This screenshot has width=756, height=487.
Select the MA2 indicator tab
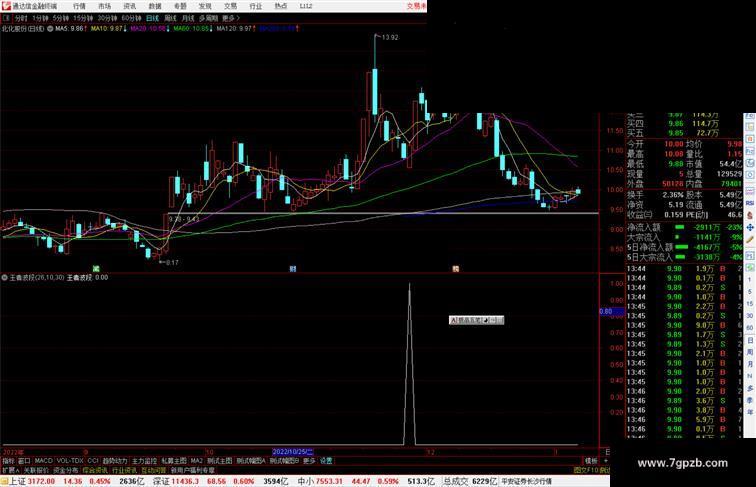[x=196, y=461]
